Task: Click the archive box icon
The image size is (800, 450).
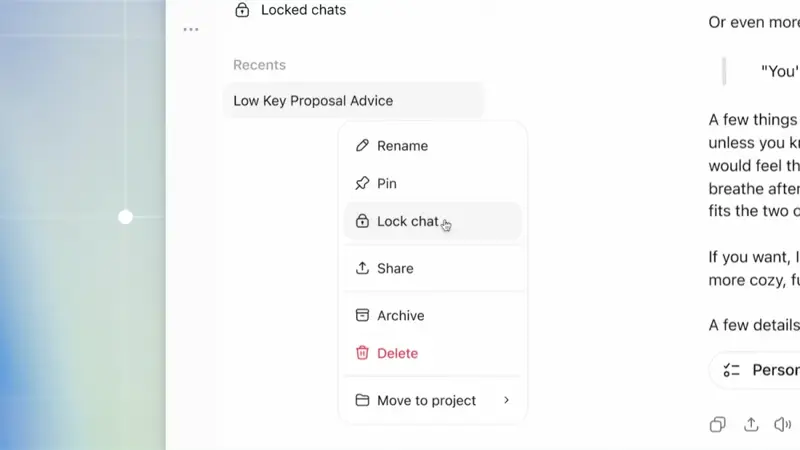Action: pyautogui.click(x=362, y=315)
